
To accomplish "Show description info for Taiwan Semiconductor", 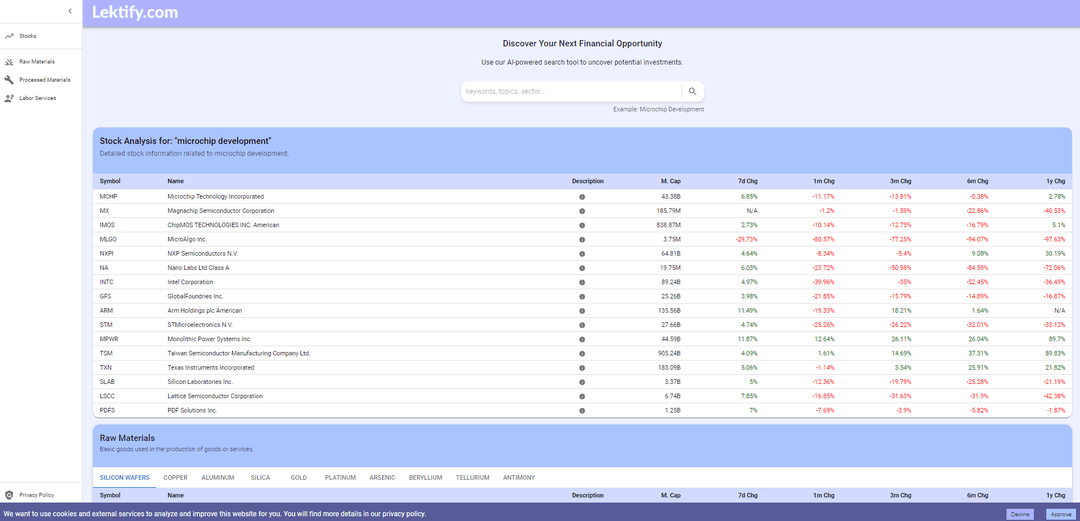I will coord(582,354).
